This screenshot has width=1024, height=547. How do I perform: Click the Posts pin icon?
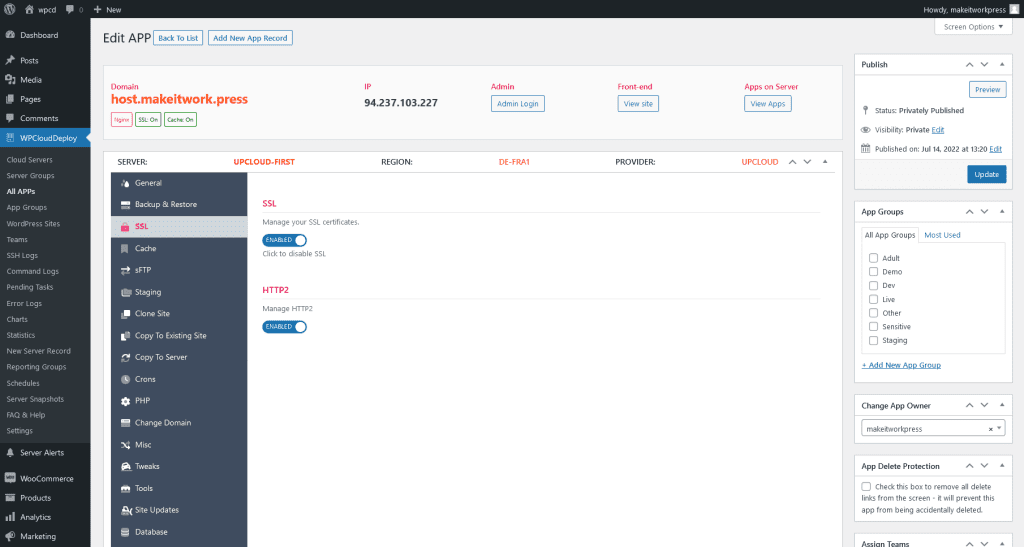tap(10, 60)
